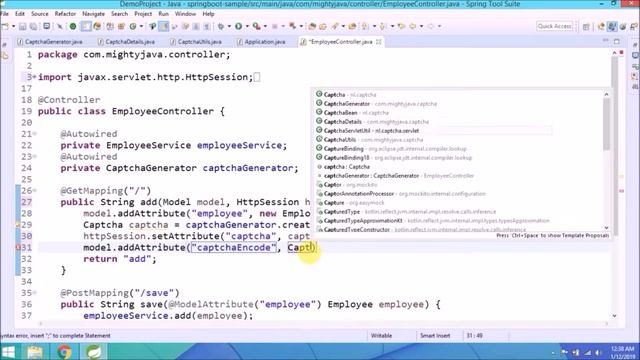Close the EmployeeController.java tab
640x360 pixels.
coord(379,42)
